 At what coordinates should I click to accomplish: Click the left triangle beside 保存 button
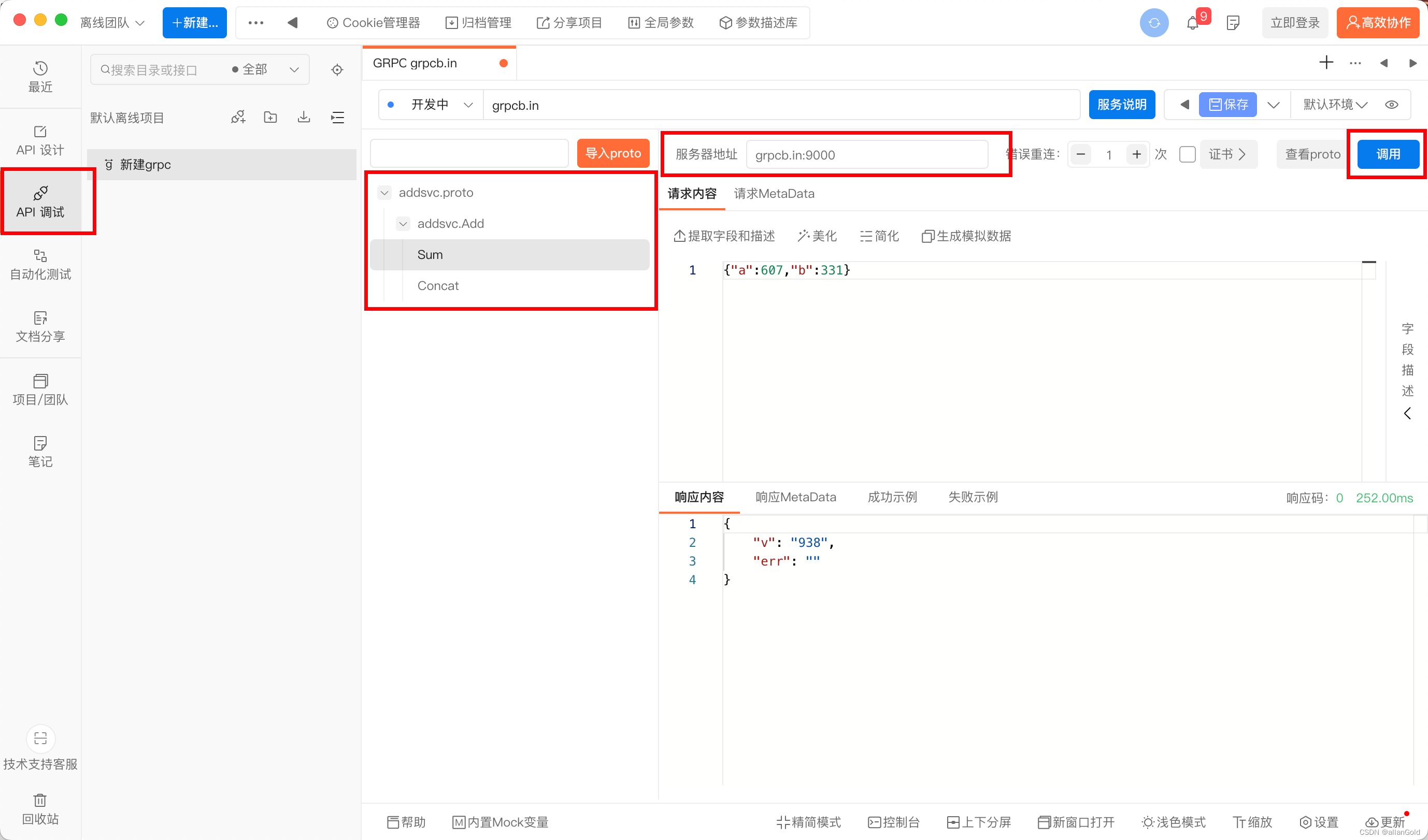tap(1184, 104)
